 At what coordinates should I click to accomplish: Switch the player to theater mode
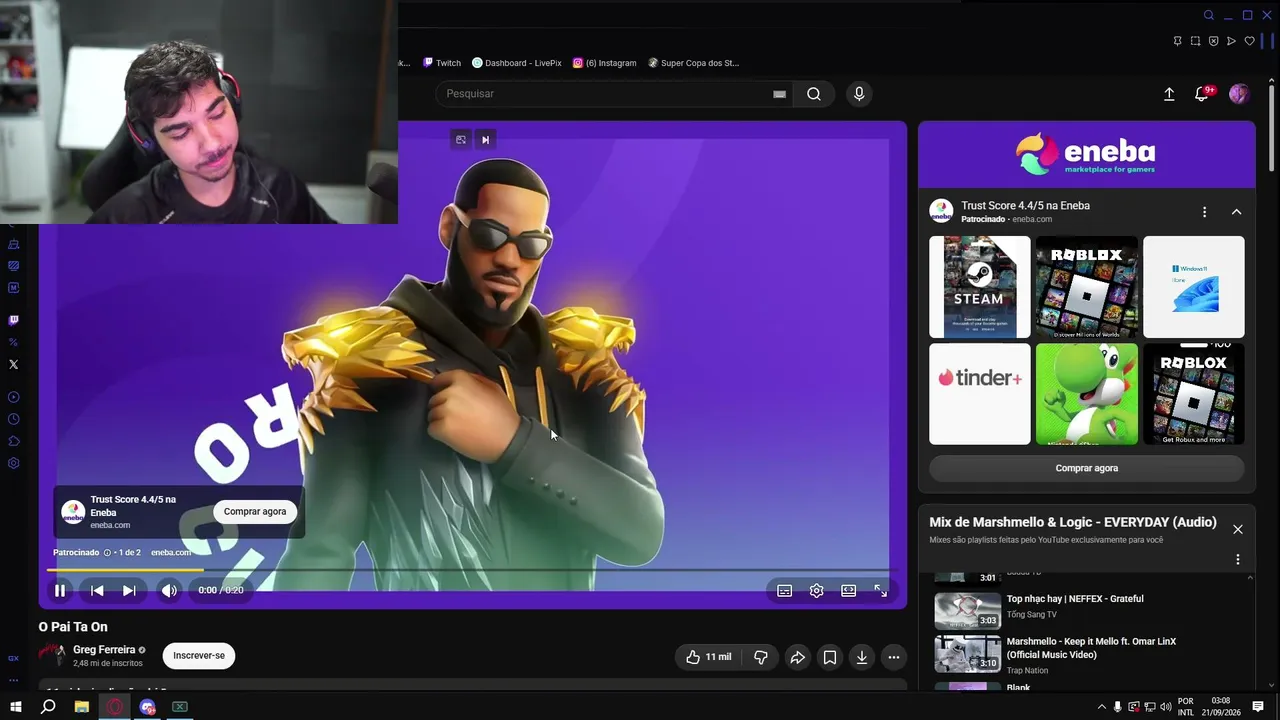849,591
